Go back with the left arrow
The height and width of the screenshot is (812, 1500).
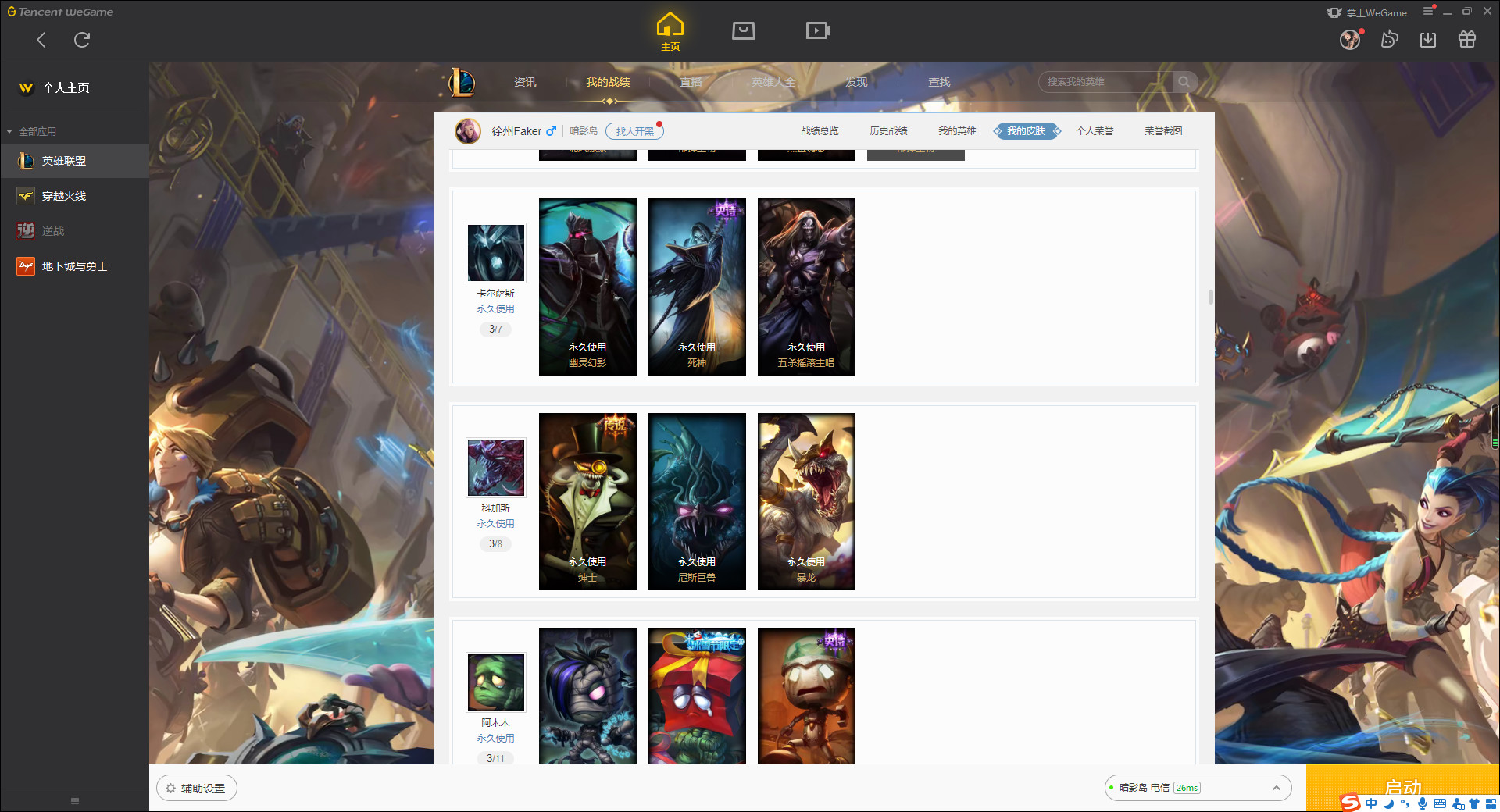pyautogui.click(x=41, y=40)
